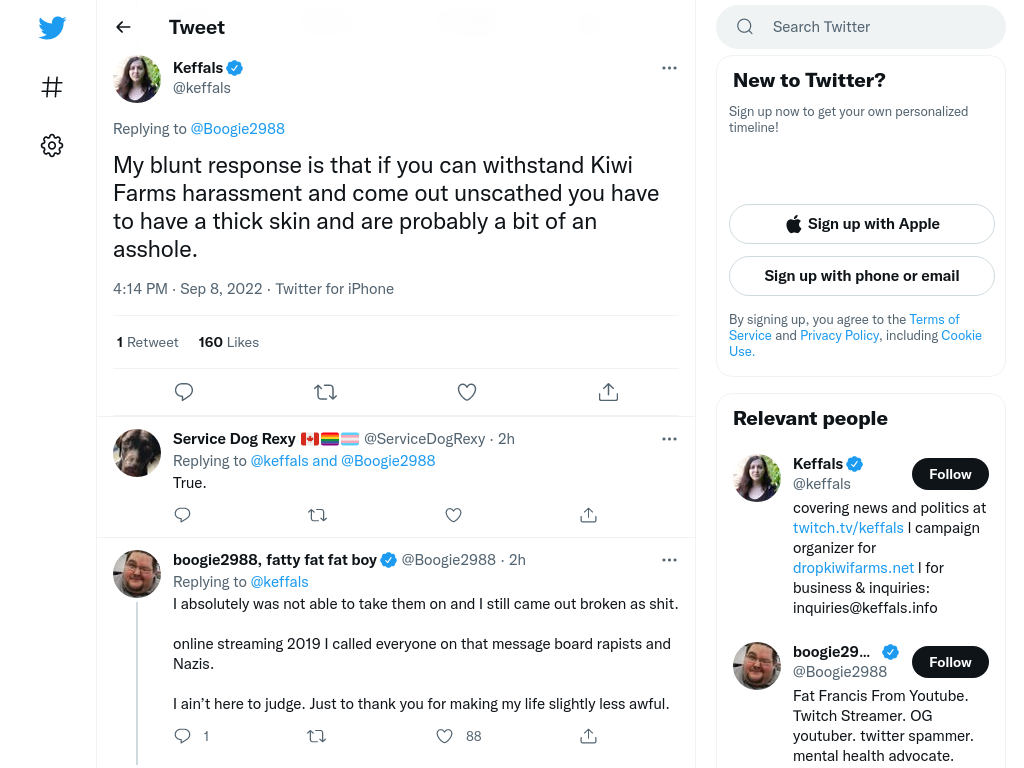Click the Twitter bird home logo
The height and width of the screenshot is (768, 1024).
coord(52,27)
